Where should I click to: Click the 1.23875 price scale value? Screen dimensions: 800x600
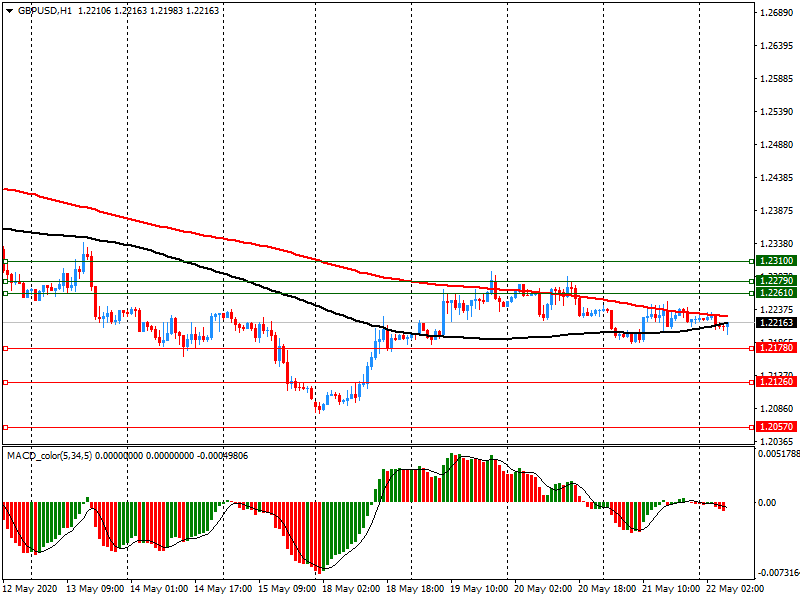tap(777, 211)
